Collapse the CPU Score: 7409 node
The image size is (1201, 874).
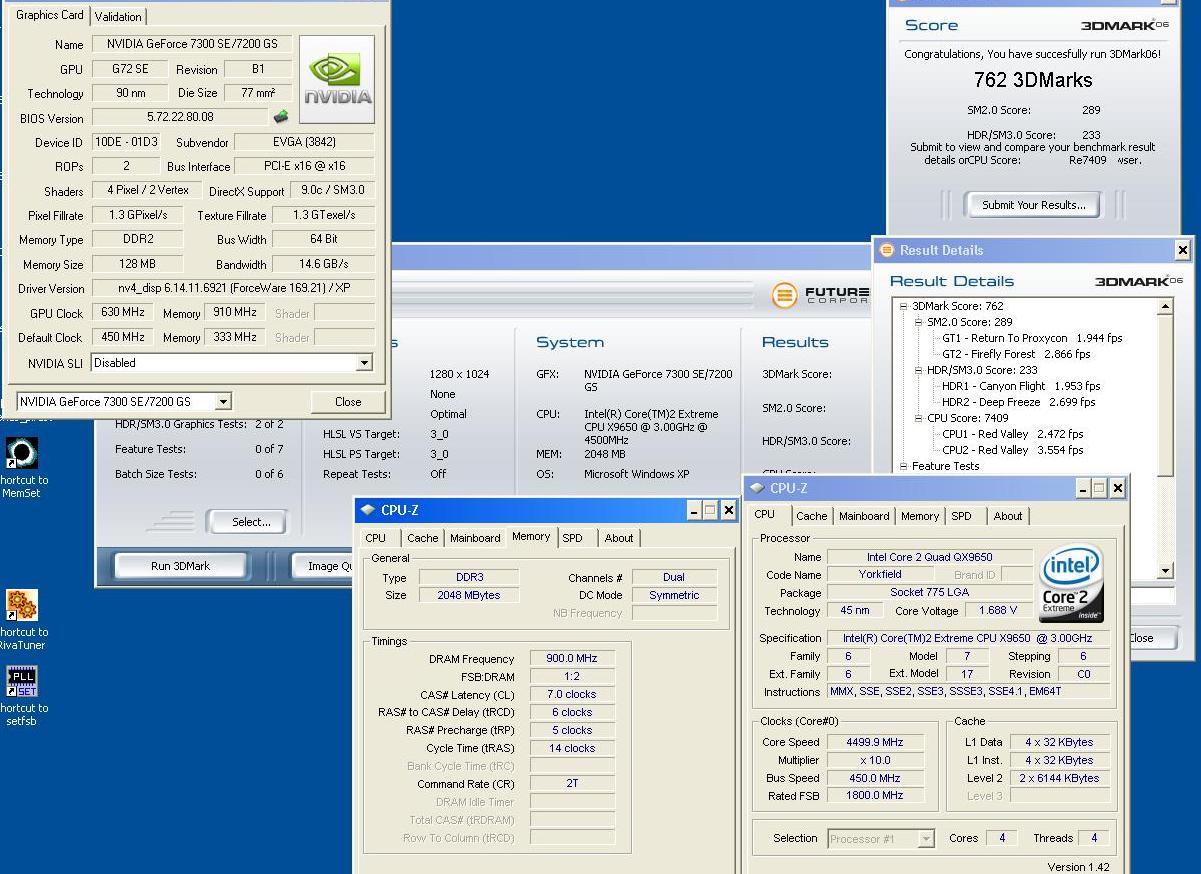[918, 418]
